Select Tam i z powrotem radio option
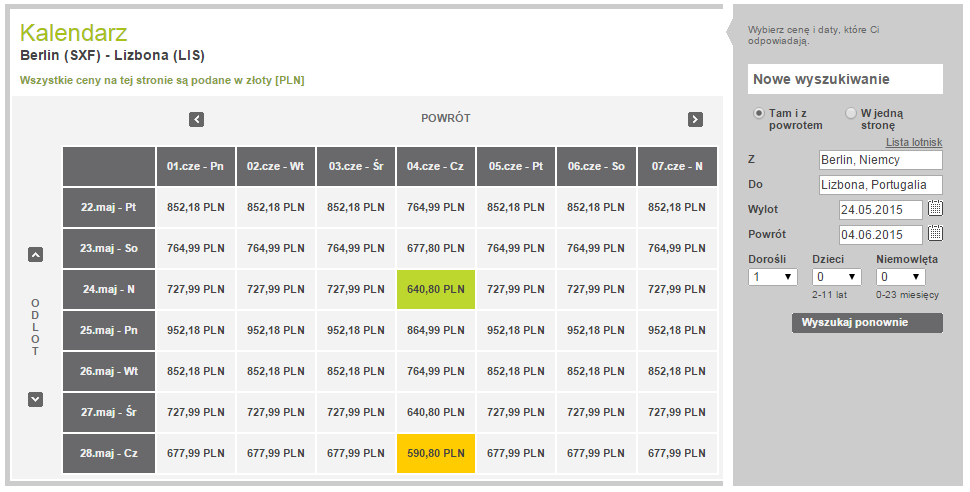Screen dimensions: 970x492 tap(758, 113)
